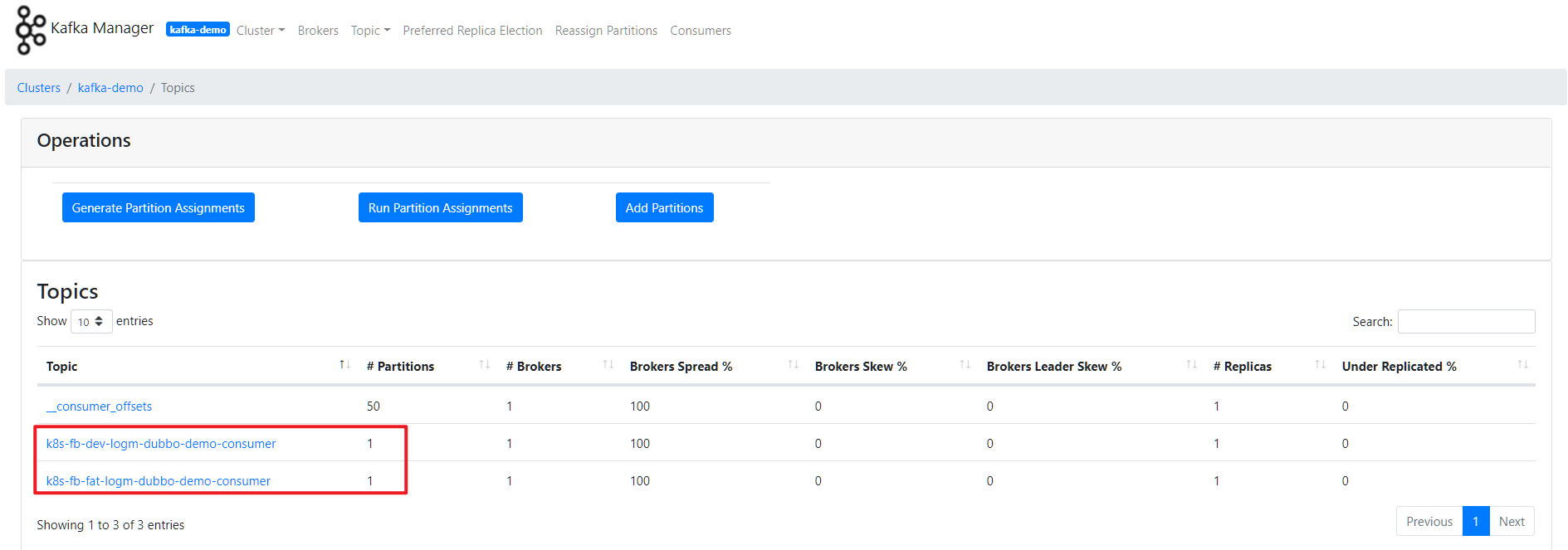Sort by Brokers Leader Skew % arrows
The width and height of the screenshot is (1568, 550).
coord(1192,365)
